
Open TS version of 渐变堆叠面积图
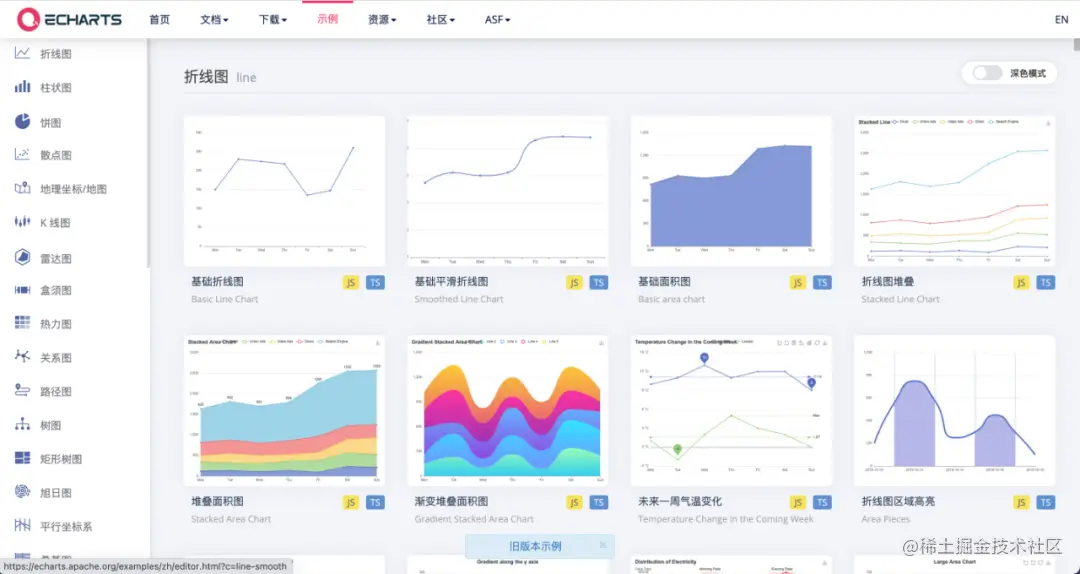point(599,502)
